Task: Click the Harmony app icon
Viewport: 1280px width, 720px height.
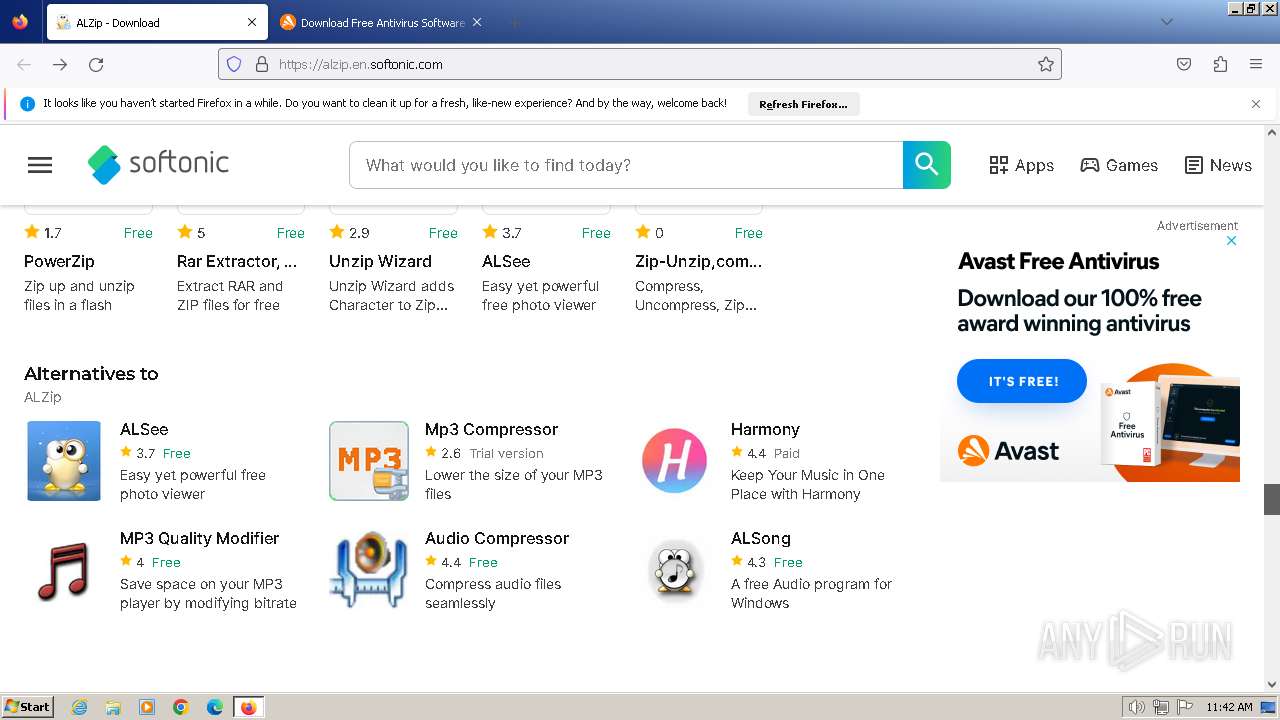Action: point(674,461)
